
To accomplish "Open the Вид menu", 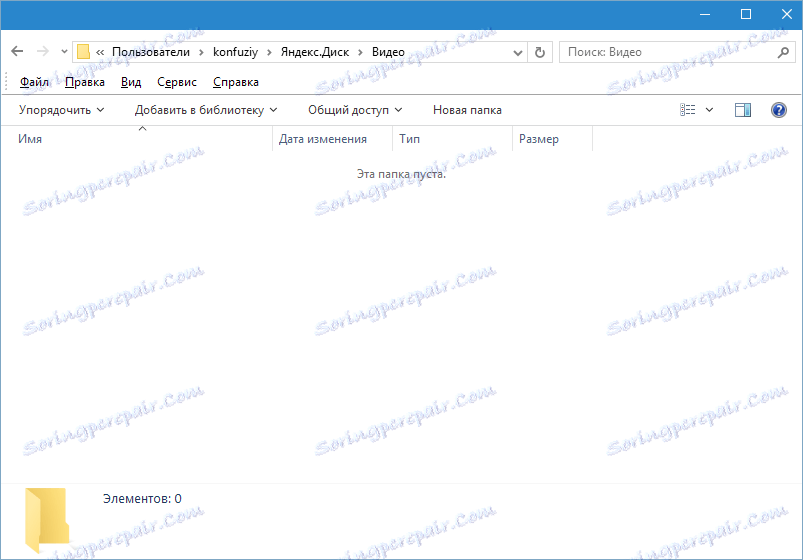I will click(x=131, y=82).
